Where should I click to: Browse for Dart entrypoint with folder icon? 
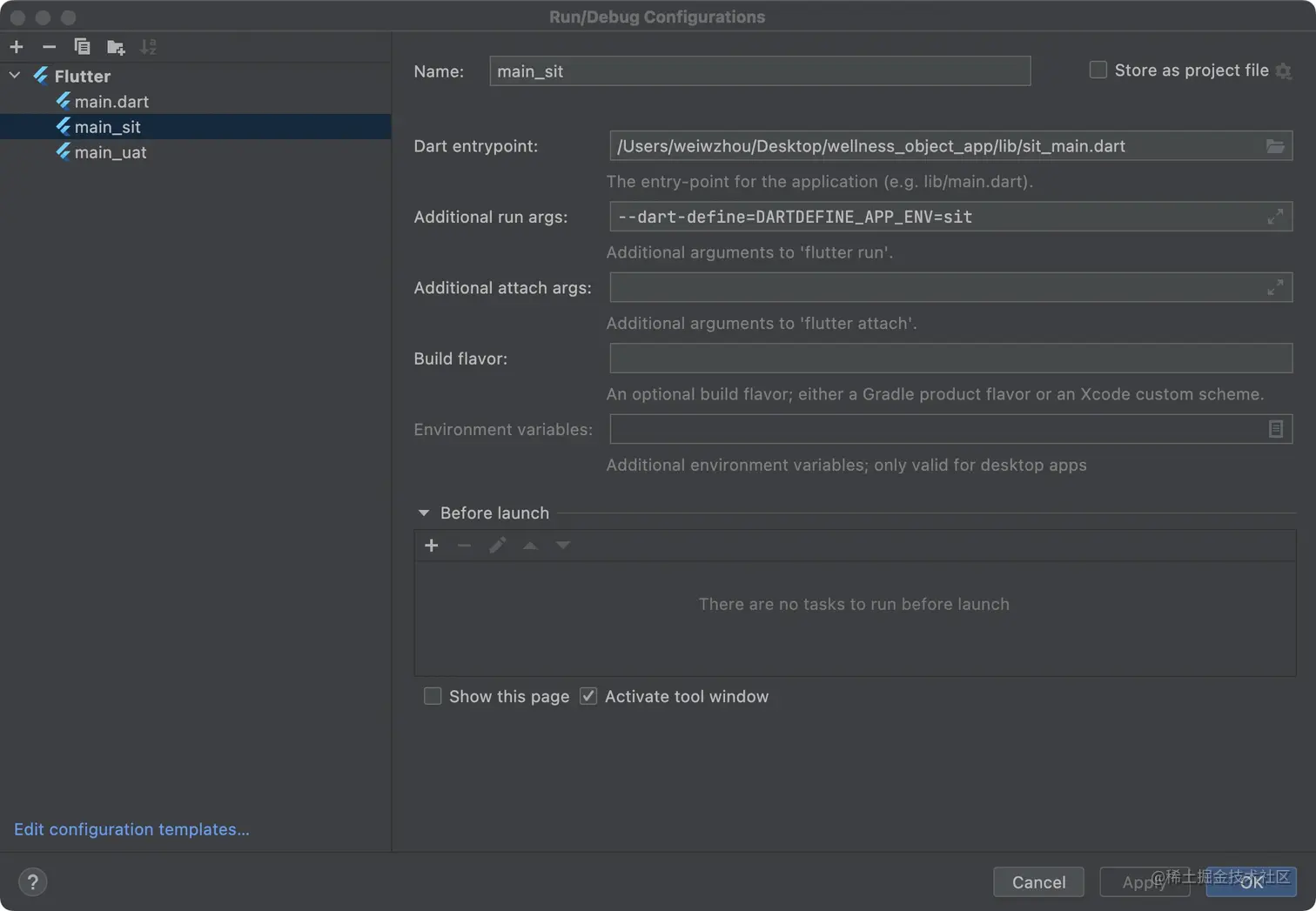pyautogui.click(x=1275, y=146)
